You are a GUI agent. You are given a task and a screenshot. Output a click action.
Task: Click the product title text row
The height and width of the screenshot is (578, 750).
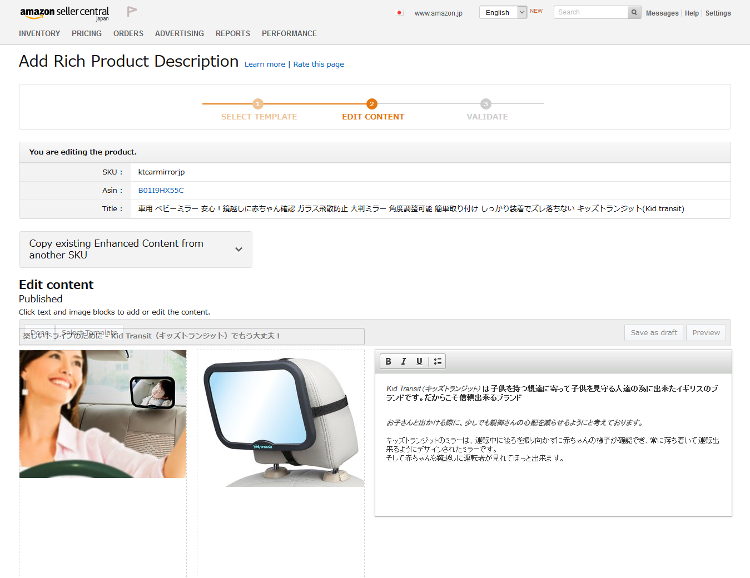coord(411,209)
